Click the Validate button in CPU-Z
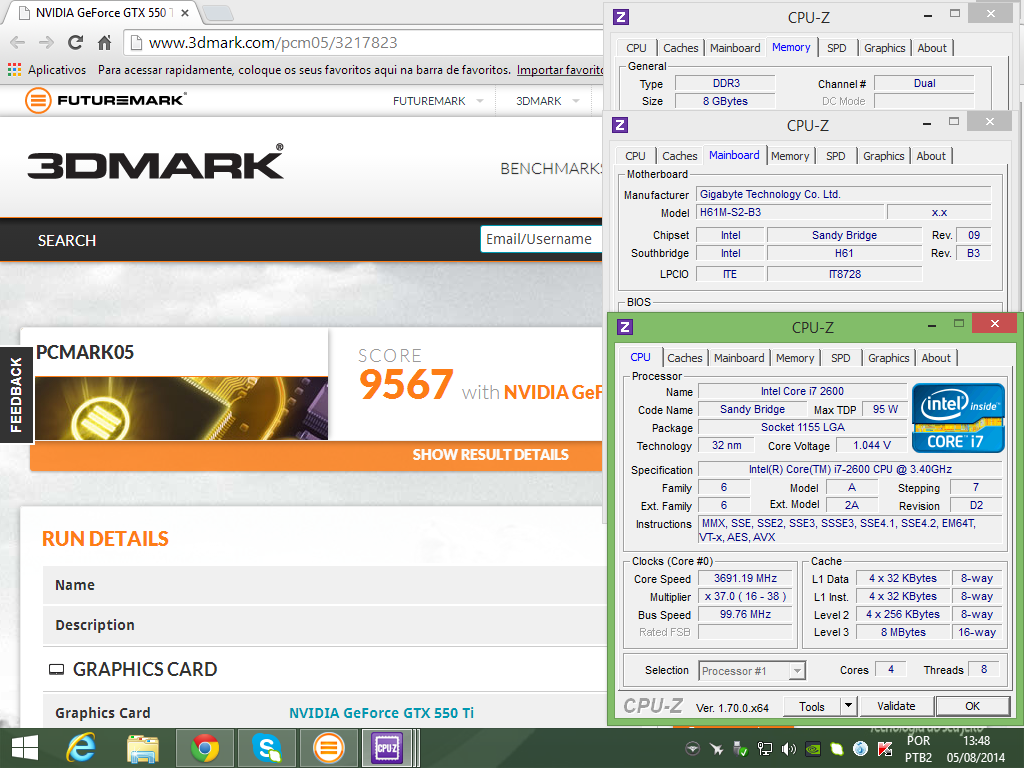The height and width of the screenshot is (768, 1024). (x=896, y=706)
